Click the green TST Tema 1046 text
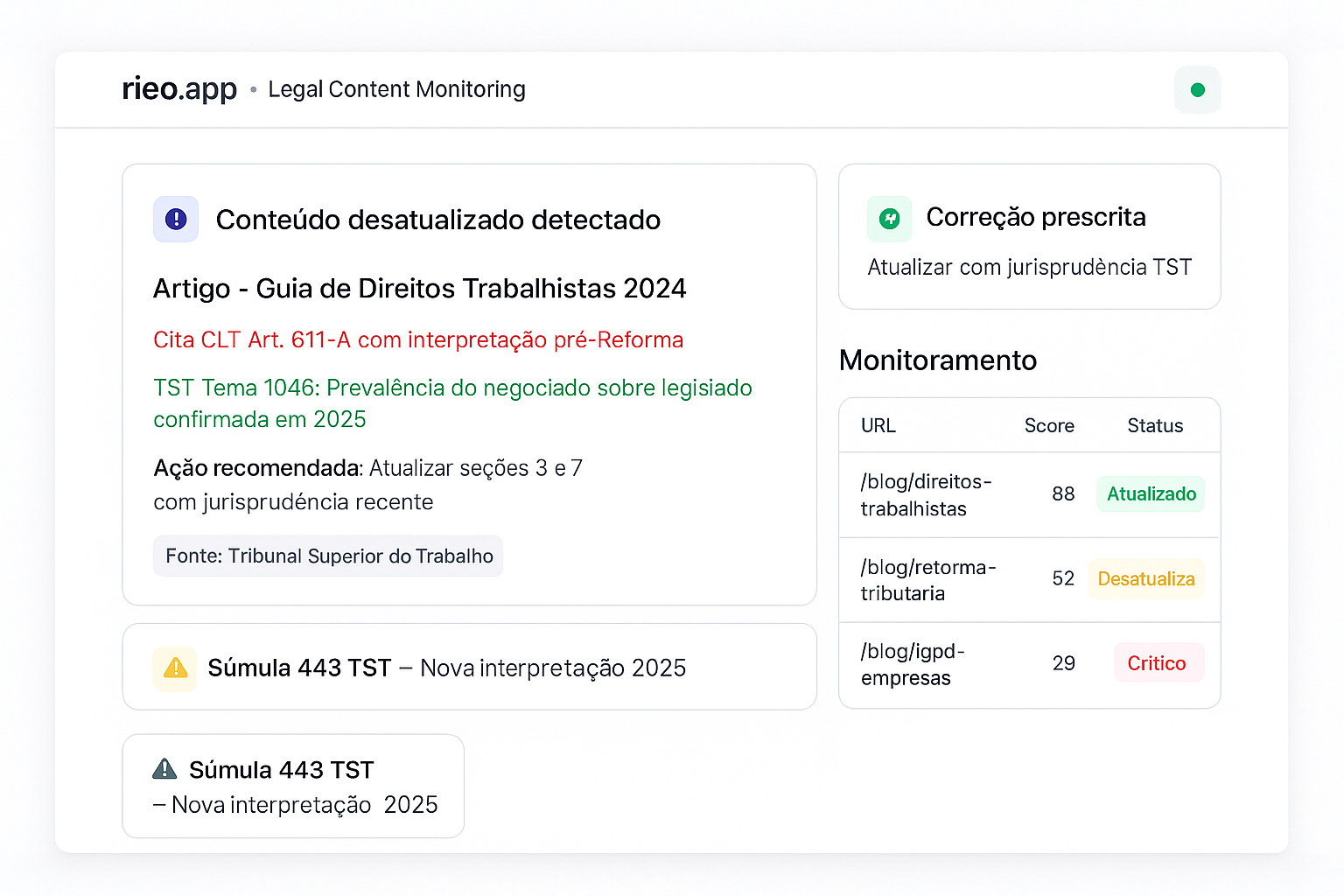Image resolution: width=1344 pixels, height=896 pixels. (452, 403)
